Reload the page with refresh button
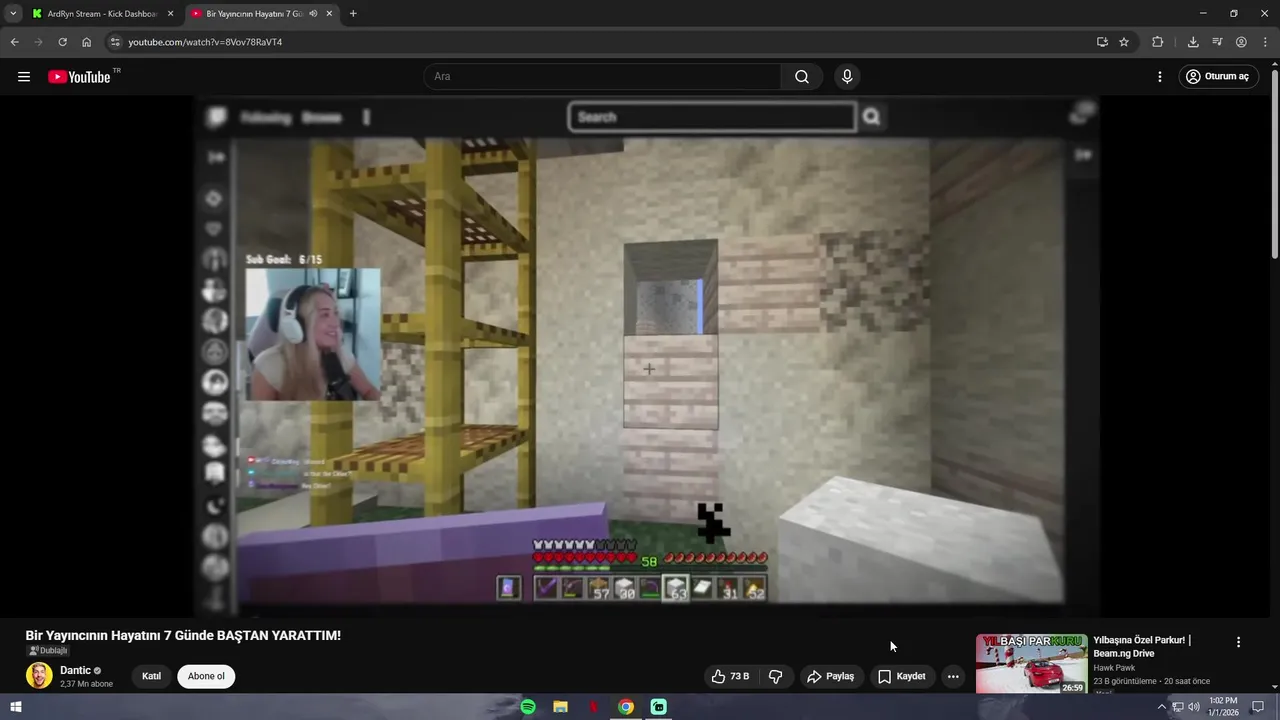Viewport: 1280px width, 720px height. tap(62, 42)
